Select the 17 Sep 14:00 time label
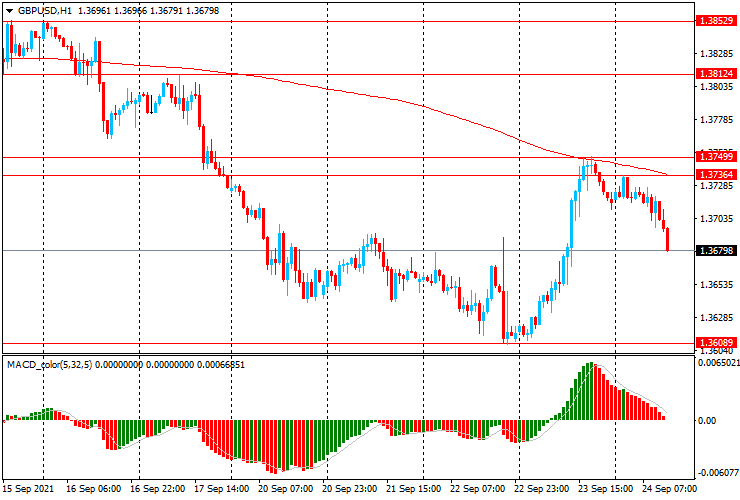This screenshot has width=740, height=500. (222, 488)
